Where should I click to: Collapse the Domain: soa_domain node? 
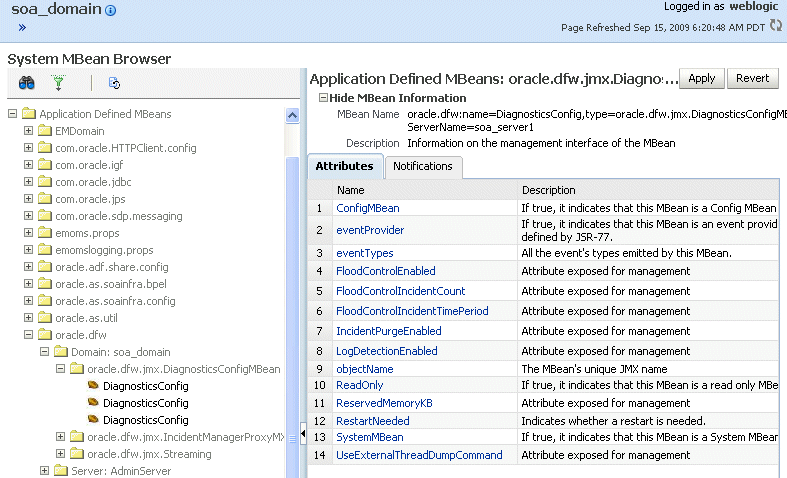[45, 351]
